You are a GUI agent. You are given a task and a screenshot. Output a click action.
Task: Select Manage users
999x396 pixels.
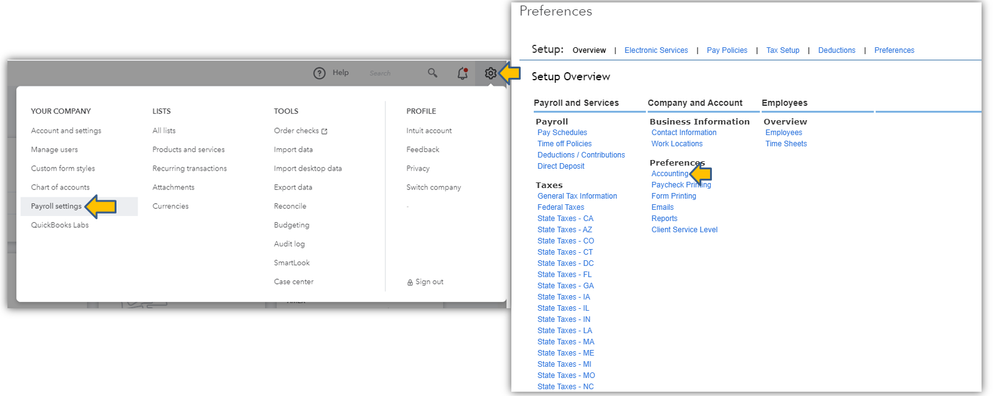pyautogui.click(x=54, y=150)
